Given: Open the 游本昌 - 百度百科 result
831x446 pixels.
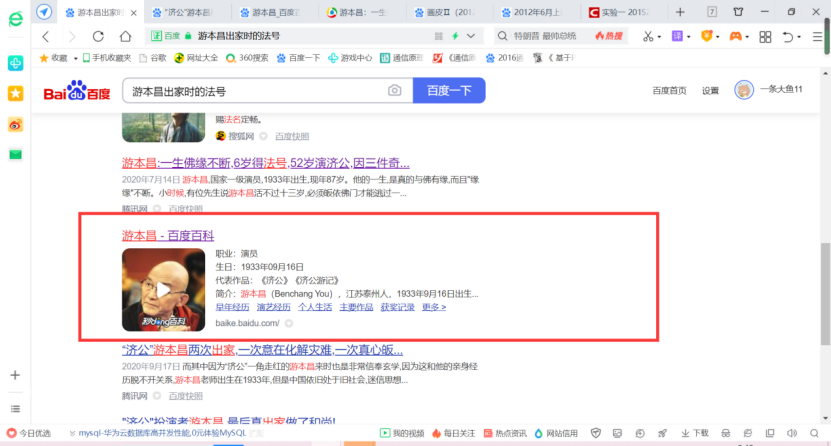Looking at the screenshot, I should tap(168, 235).
